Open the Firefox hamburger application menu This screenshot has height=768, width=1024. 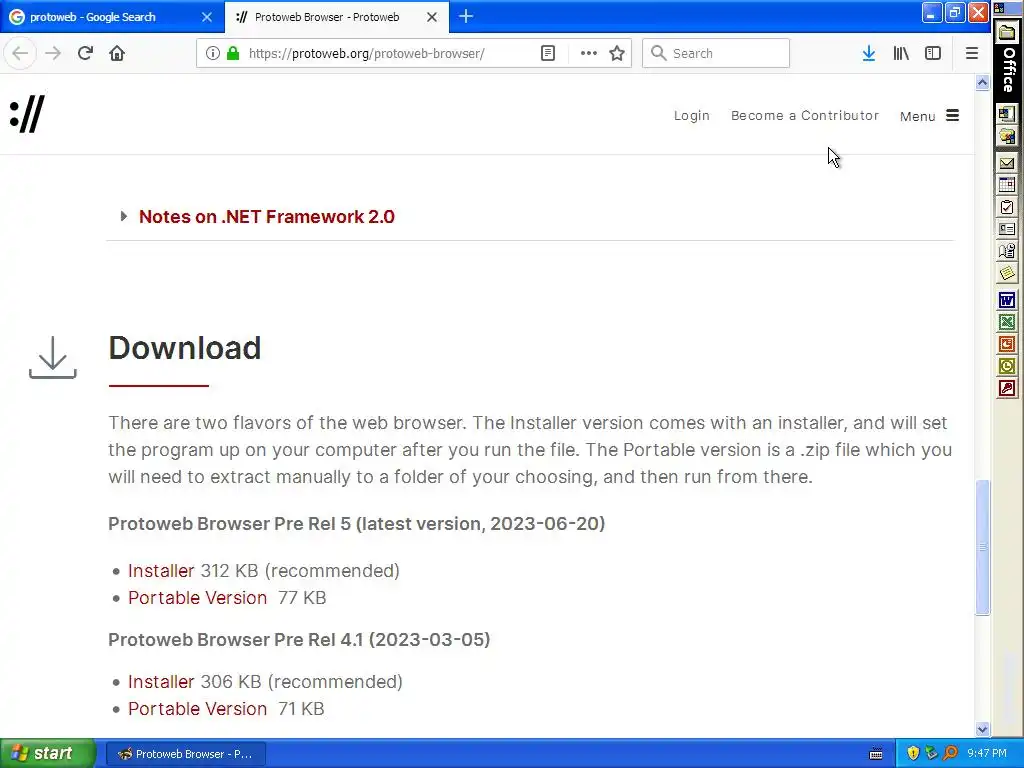point(972,53)
